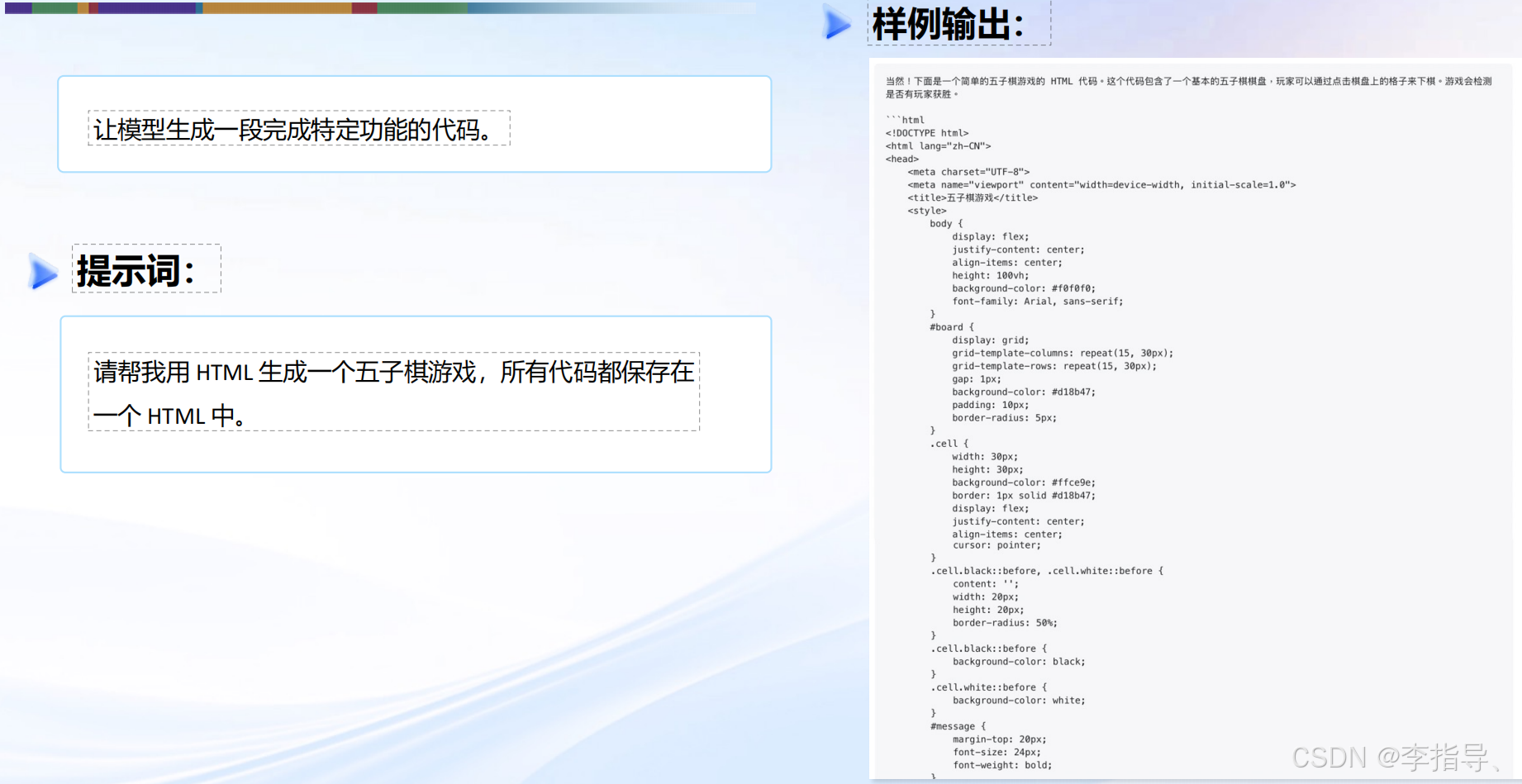Click the <head> tag line
This screenshot has height=784, width=1522.
[901, 159]
